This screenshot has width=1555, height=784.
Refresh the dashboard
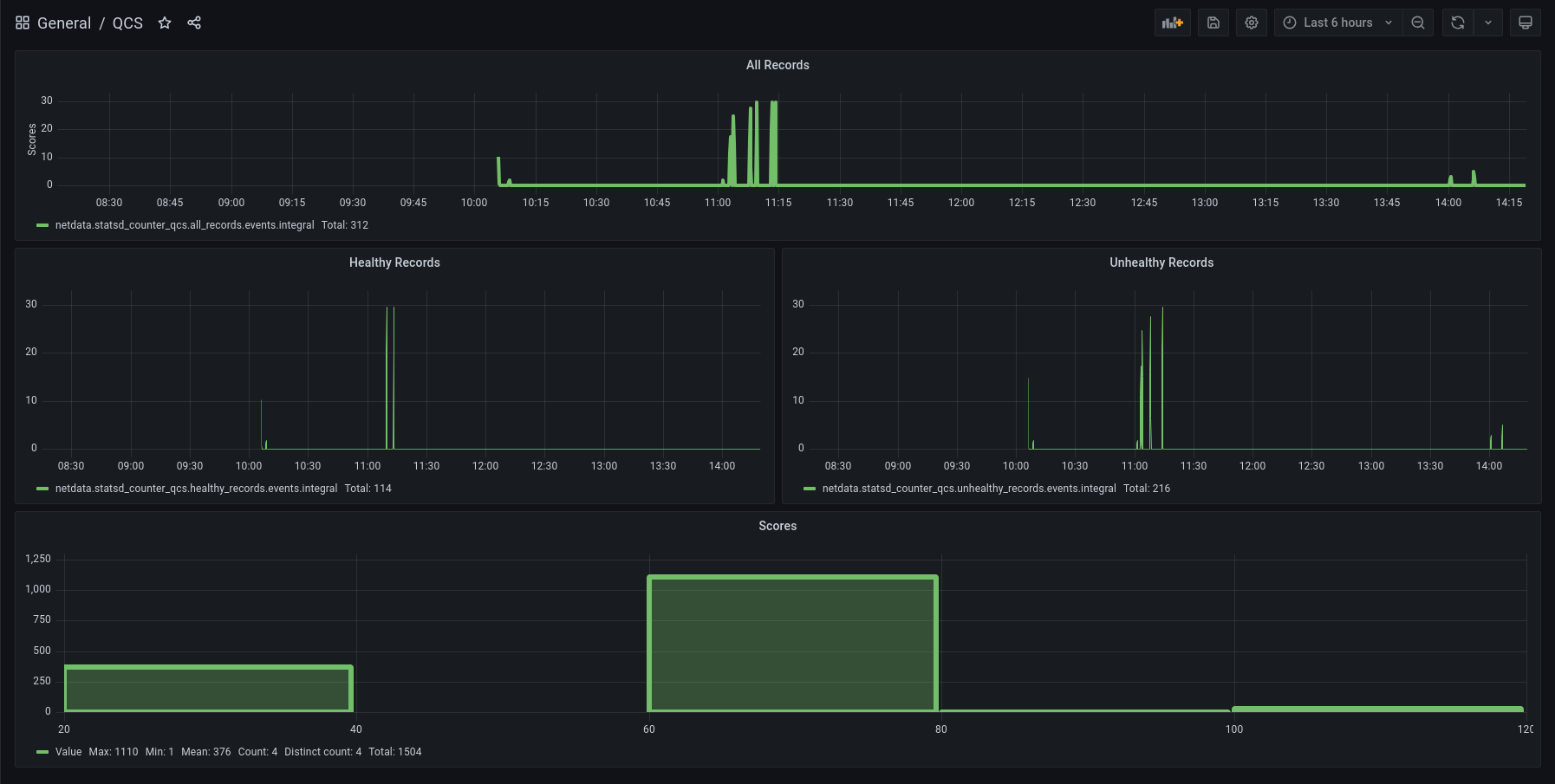click(1458, 23)
